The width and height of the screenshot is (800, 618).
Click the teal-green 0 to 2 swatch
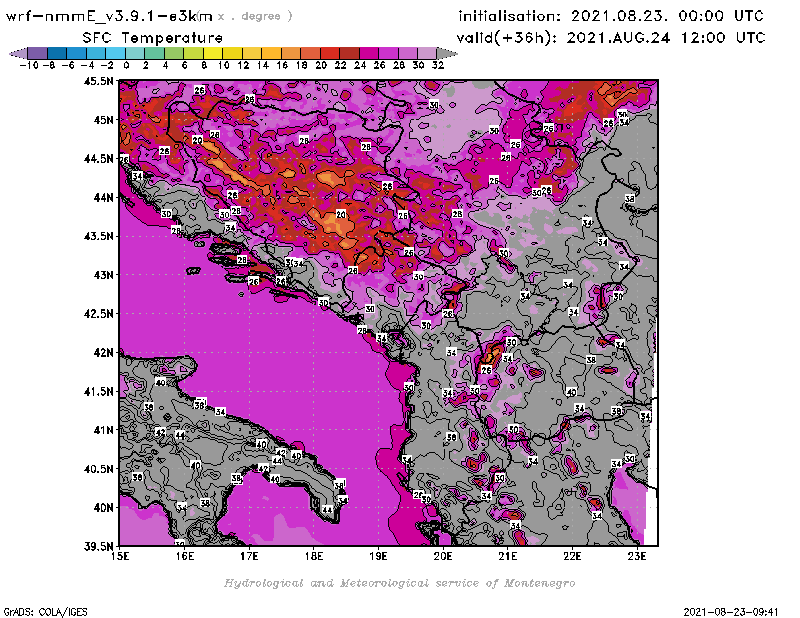[135, 53]
